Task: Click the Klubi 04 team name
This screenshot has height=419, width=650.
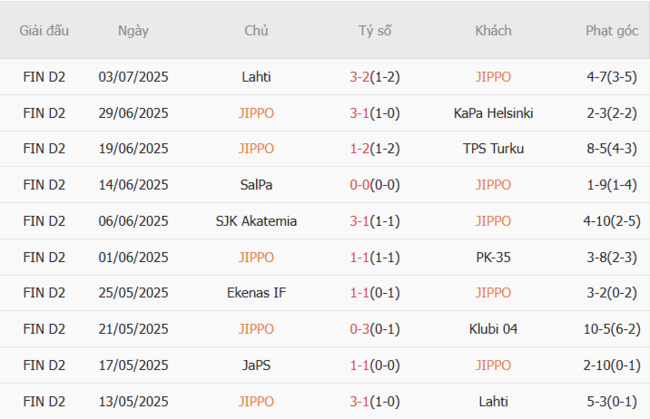Action: (x=493, y=329)
